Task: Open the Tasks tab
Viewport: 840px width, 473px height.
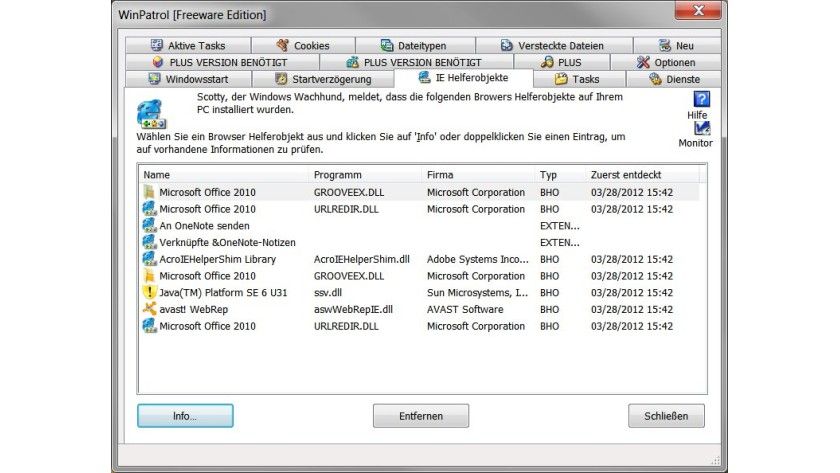Action: [580, 79]
